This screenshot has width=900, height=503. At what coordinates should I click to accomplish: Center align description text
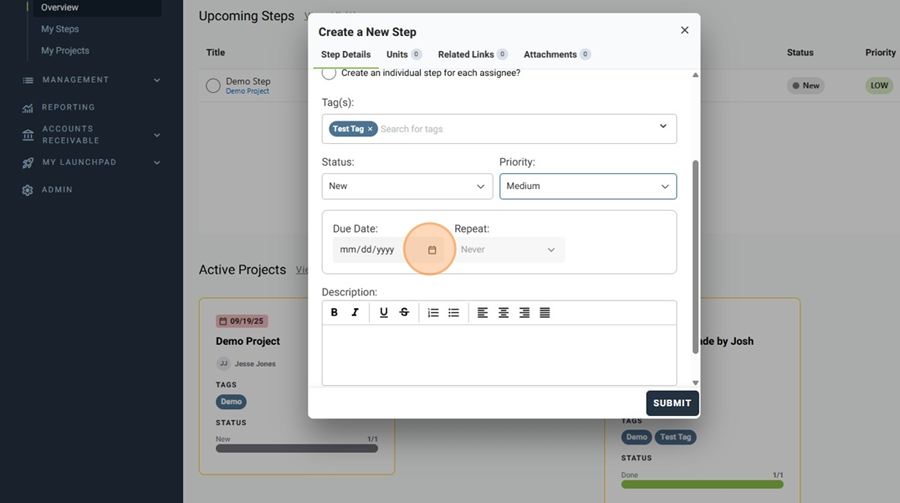503,312
